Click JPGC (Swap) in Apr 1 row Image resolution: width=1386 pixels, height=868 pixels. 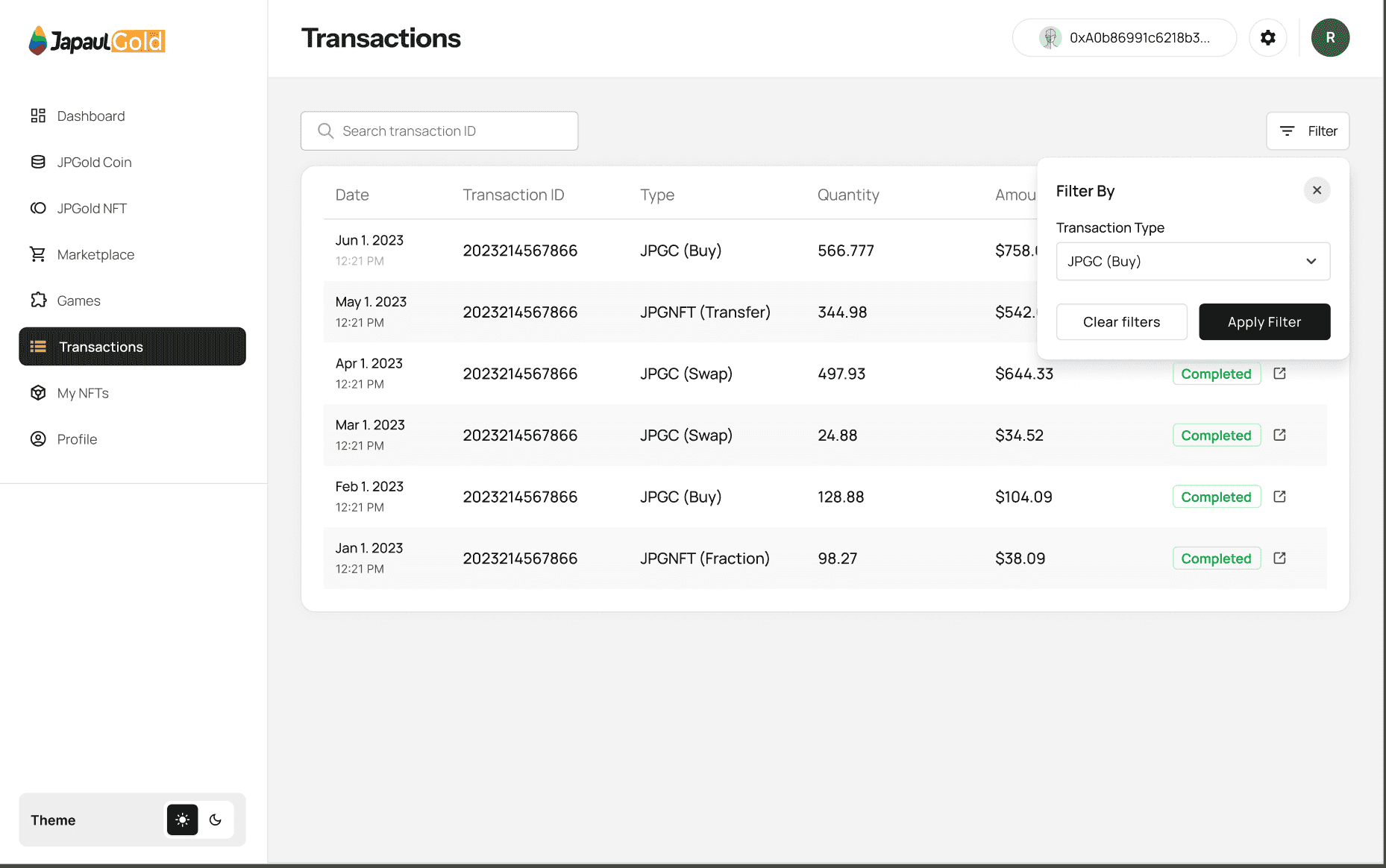pyautogui.click(x=686, y=374)
